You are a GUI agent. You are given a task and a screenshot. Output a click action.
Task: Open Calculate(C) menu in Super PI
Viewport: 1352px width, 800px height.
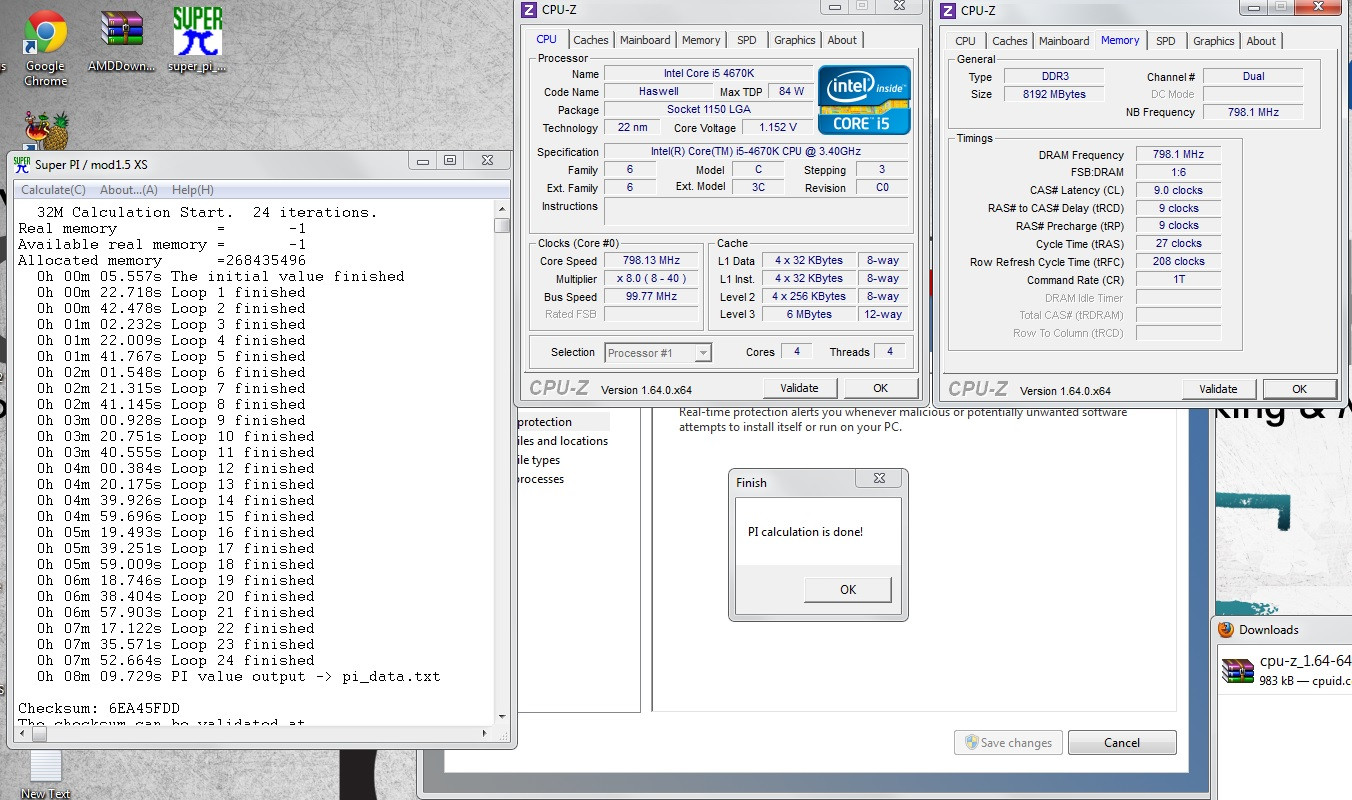(x=53, y=190)
